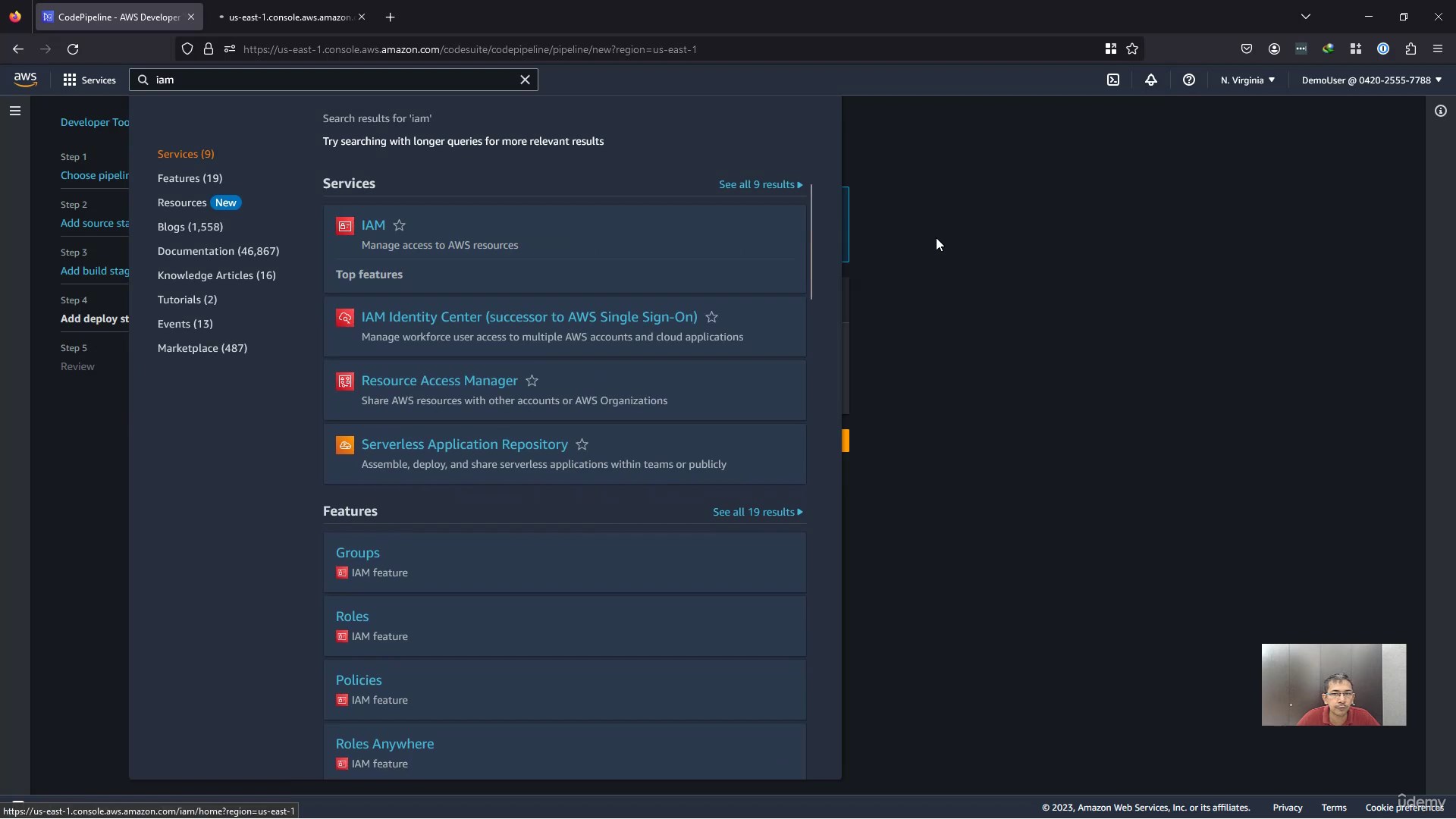Go to Step 3 Add build stage

tap(95, 271)
